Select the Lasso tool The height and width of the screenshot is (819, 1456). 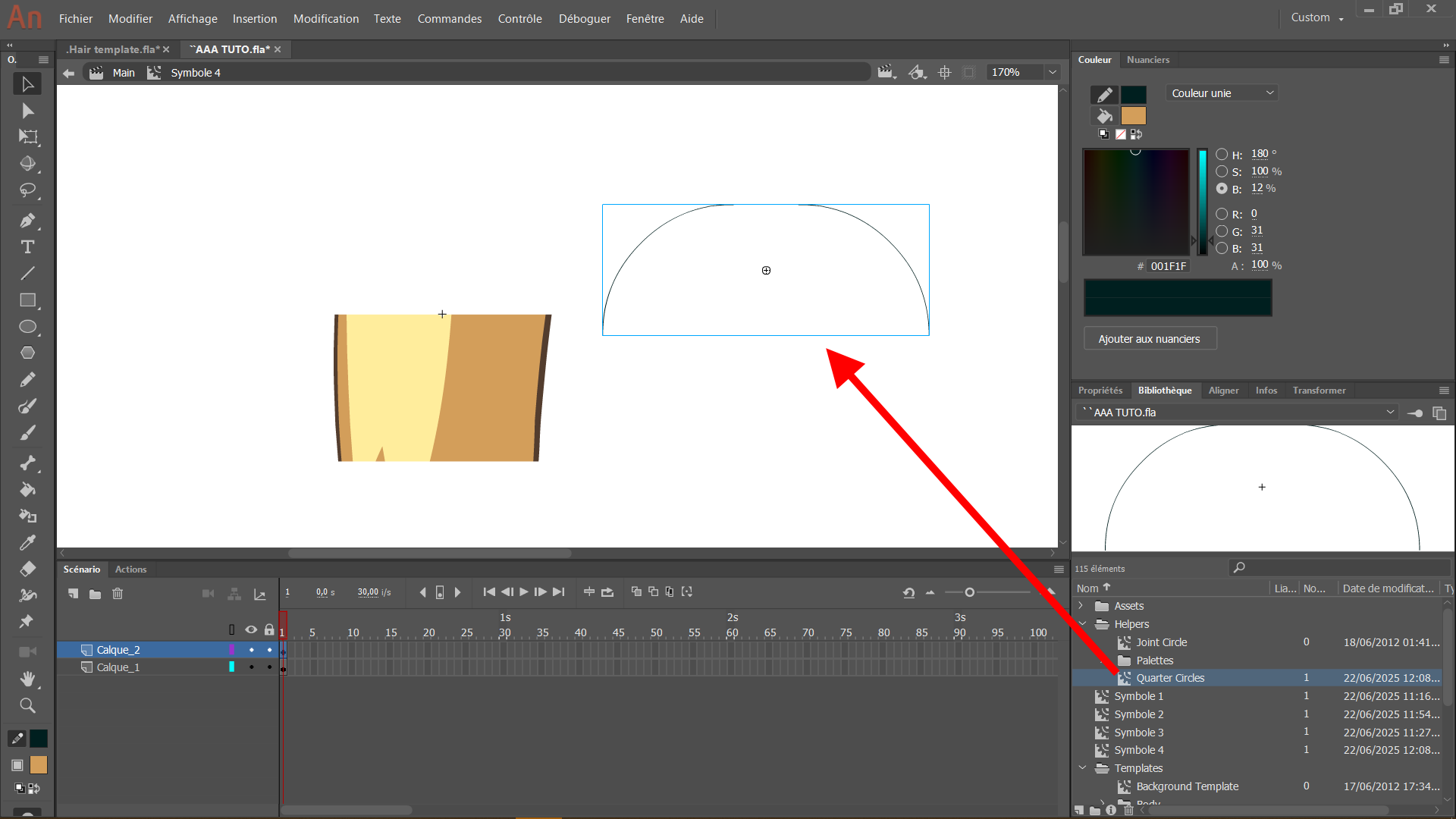coord(27,190)
